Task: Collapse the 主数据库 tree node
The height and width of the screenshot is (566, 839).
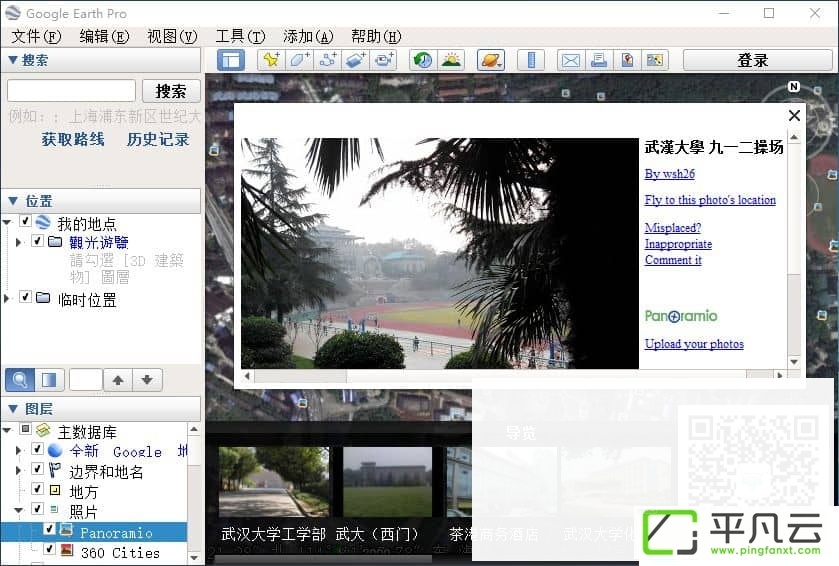Action: tap(7, 430)
